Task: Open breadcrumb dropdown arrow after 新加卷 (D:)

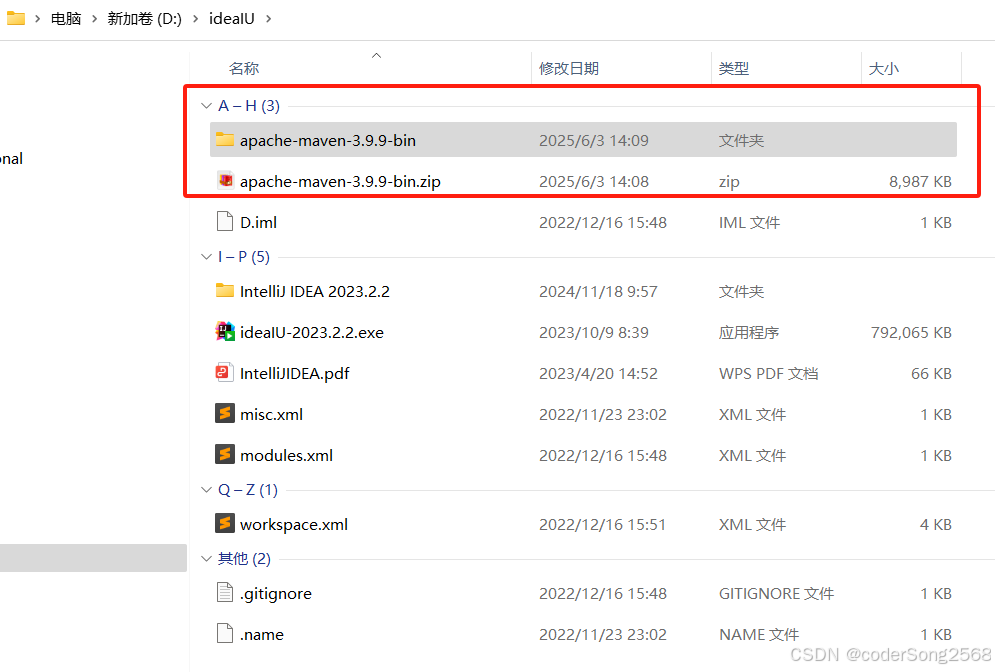Action: (195, 19)
